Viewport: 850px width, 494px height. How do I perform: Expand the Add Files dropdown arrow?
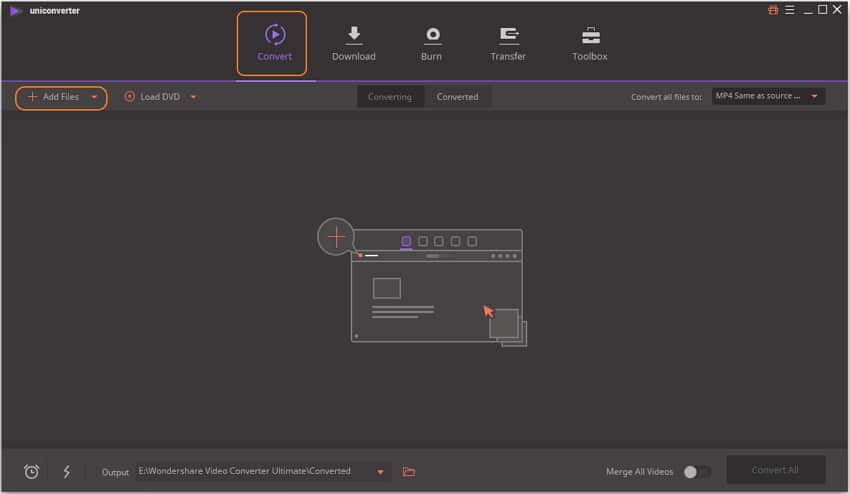[x=94, y=97]
